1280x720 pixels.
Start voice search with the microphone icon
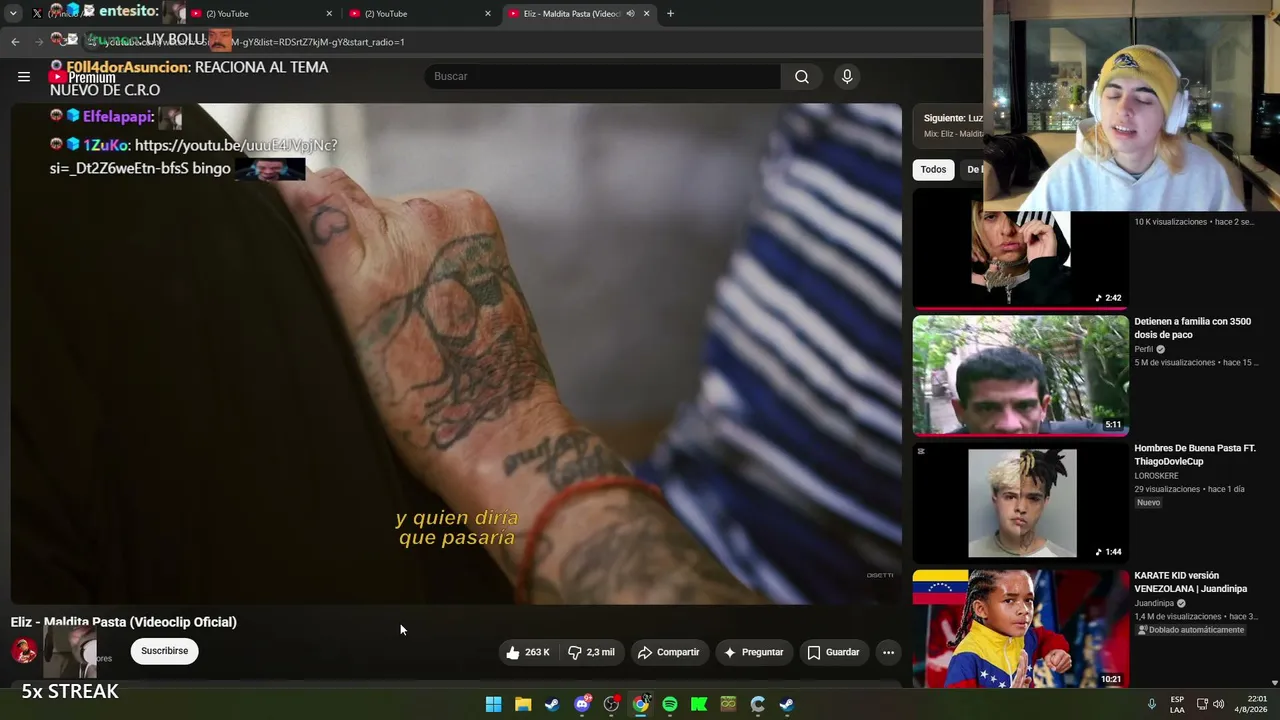(847, 77)
